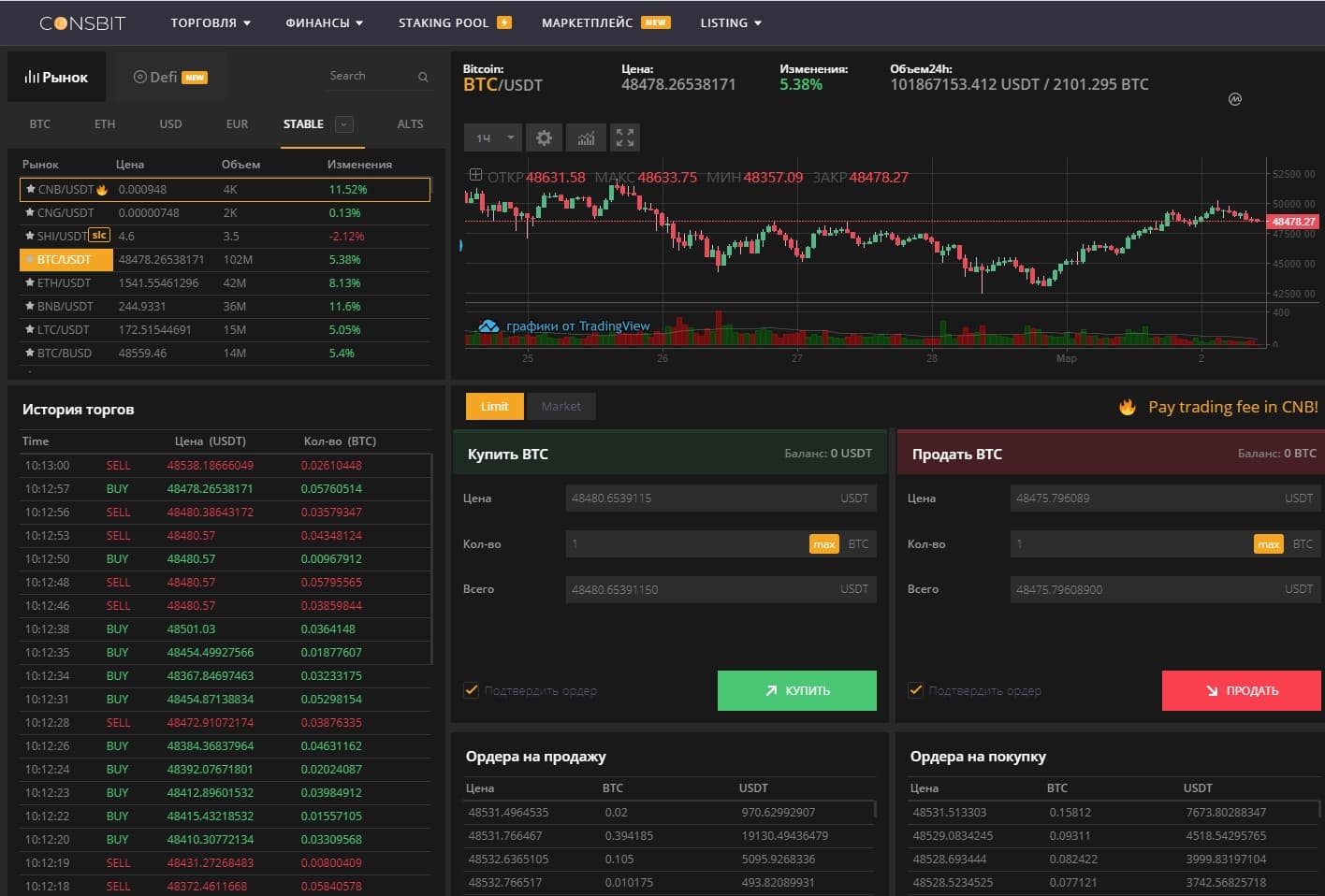
Task: Favorite CNG/USDT with star icon
Action: click(30, 212)
